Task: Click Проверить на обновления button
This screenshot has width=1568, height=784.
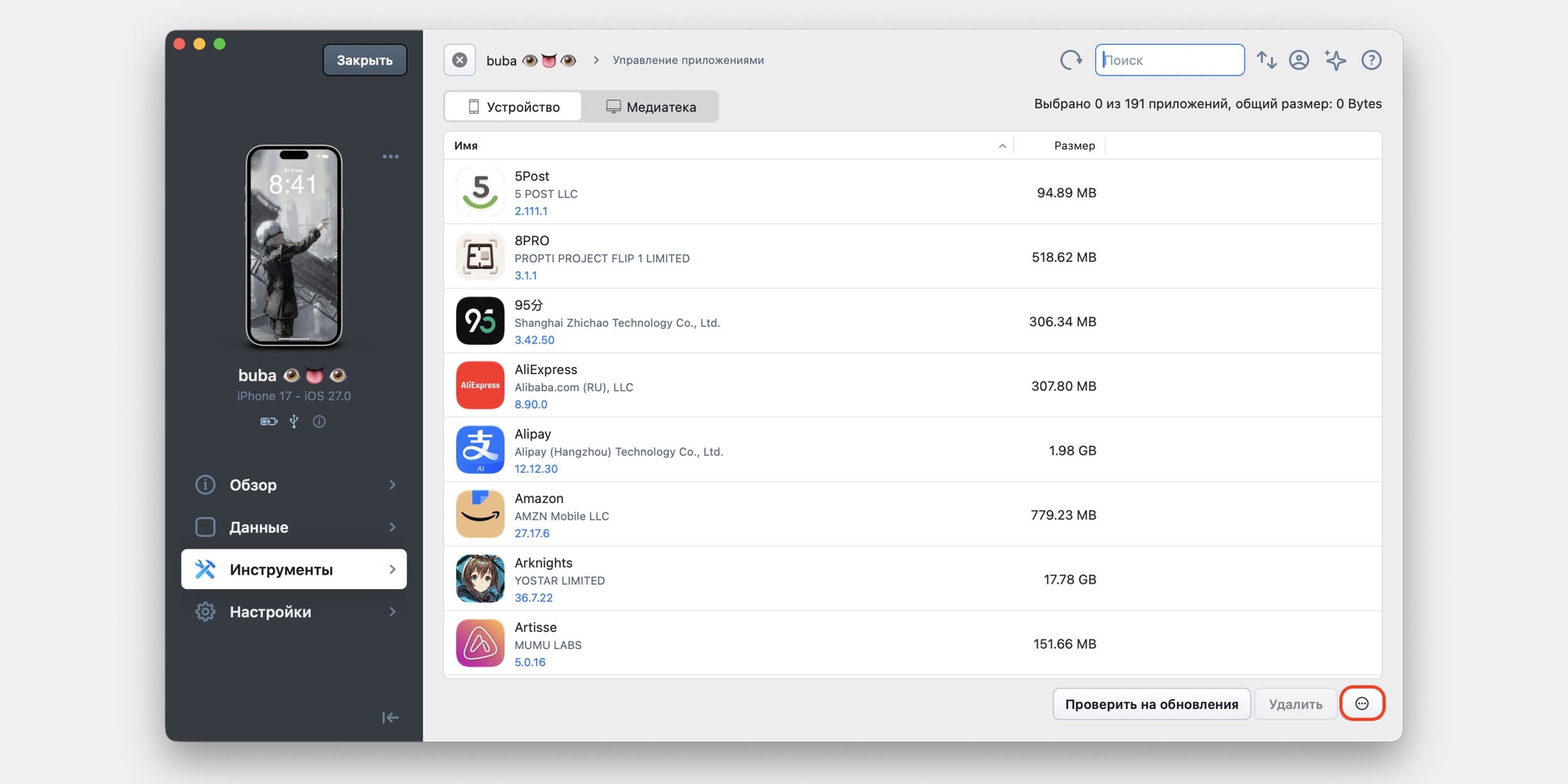Action: (1152, 704)
